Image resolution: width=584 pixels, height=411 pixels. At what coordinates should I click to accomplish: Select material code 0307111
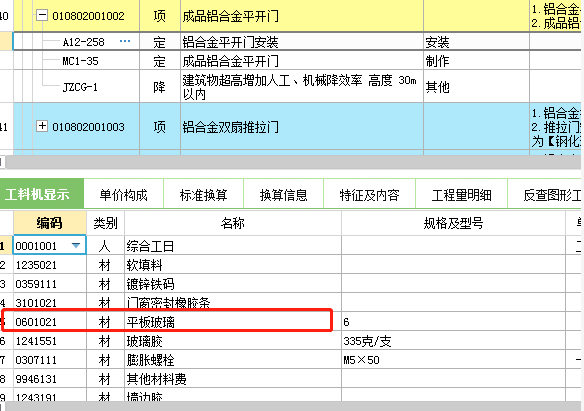[x=50, y=360]
